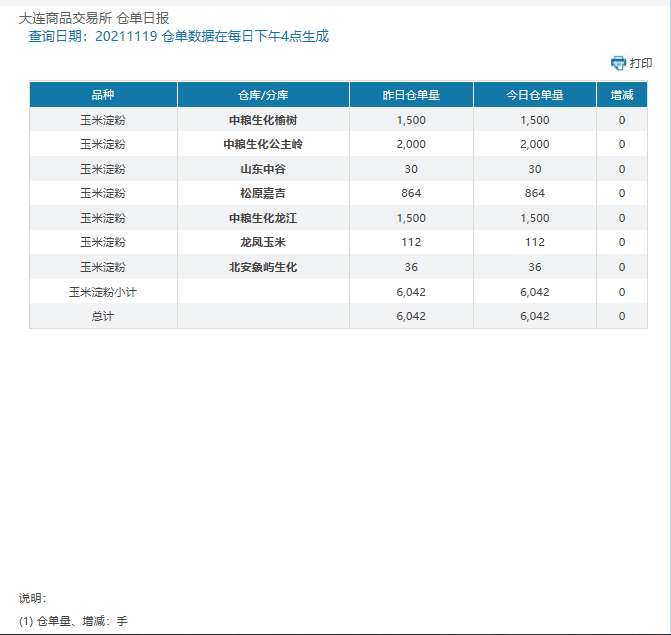This screenshot has height=635, width=671.
Task: Click 玉米淀粉 in the 龙凤玉米 row
Action: click(x=103, y=242)
